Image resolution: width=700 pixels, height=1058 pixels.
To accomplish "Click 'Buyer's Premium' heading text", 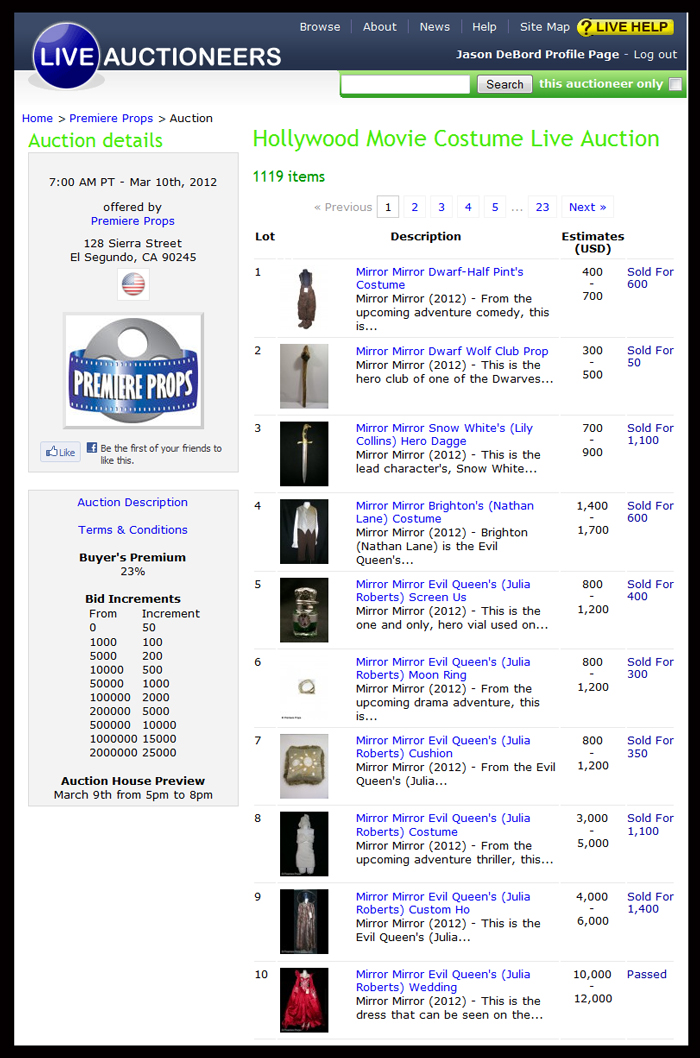I will 132,557.
